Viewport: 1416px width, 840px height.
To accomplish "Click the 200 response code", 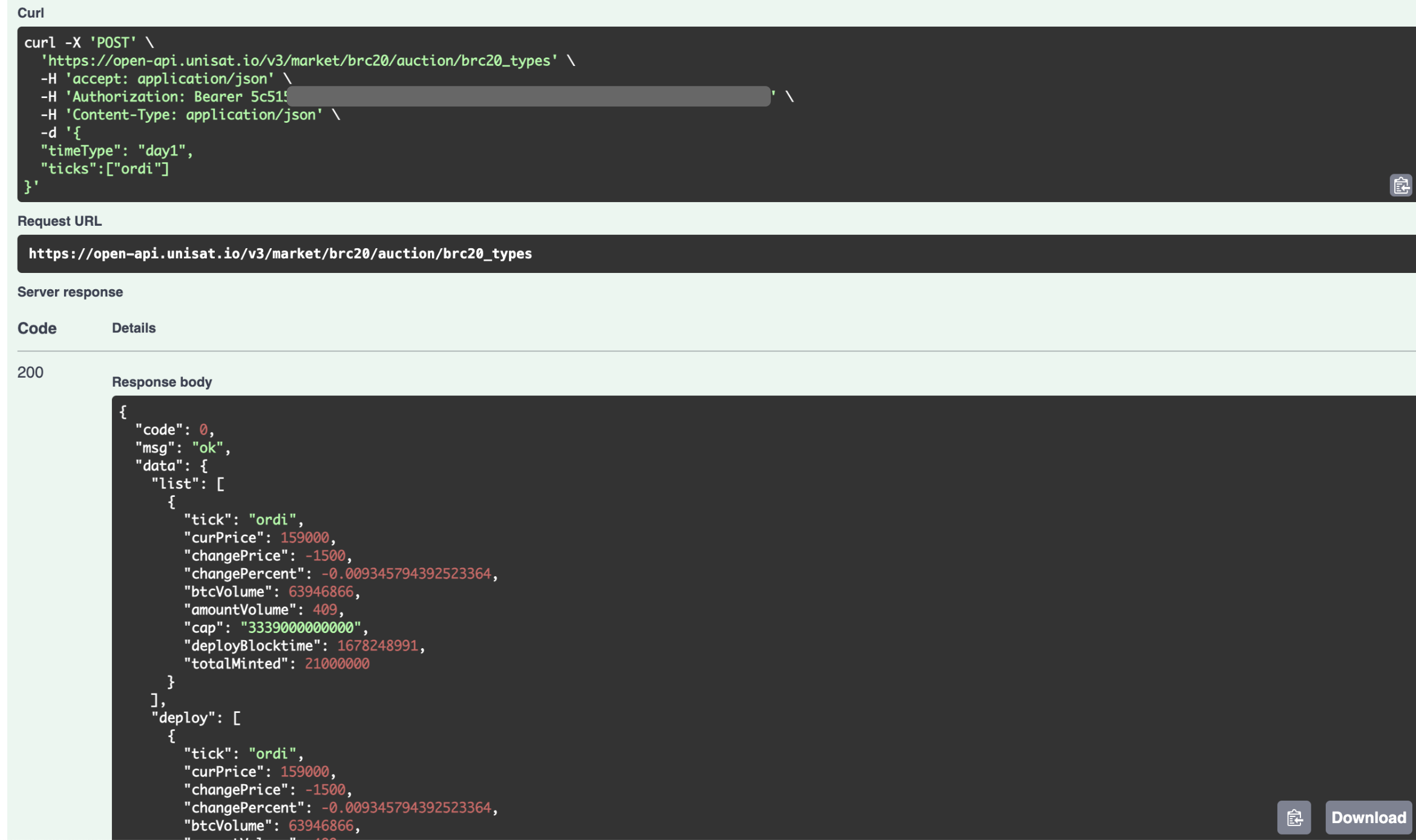I will click(30, 372).
